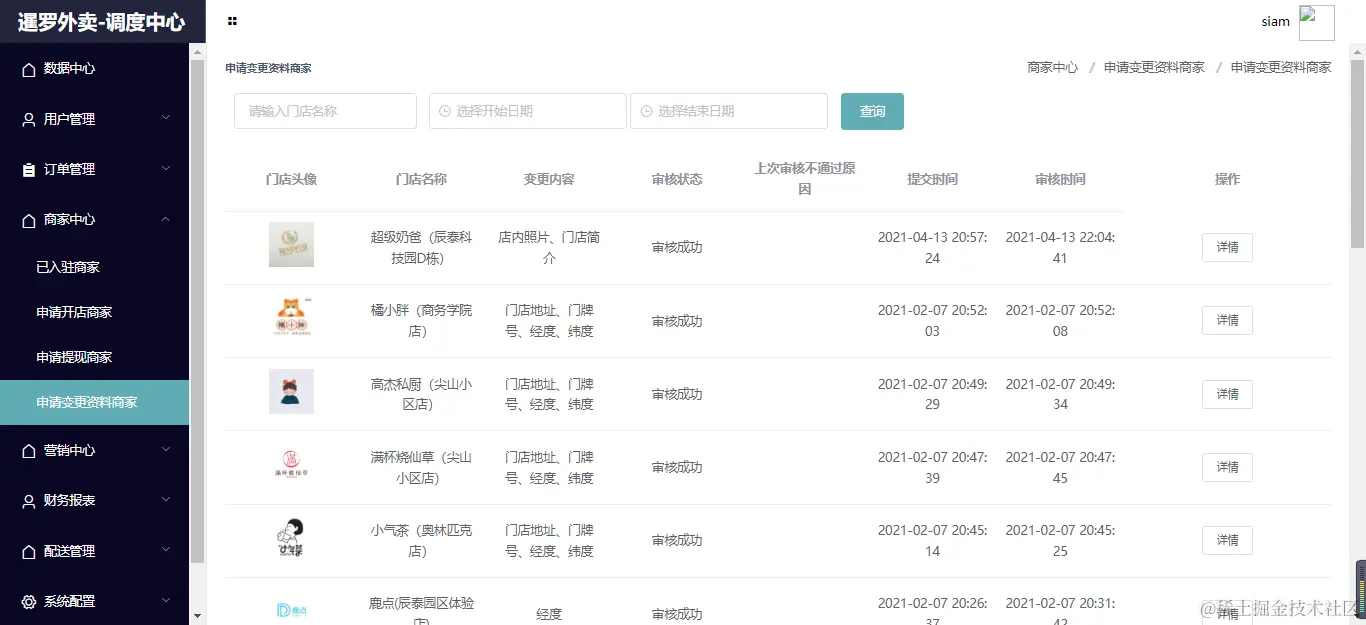Focus the 请输入门店名称 input field
Image resolution: width=1366 pixels, height=625 pixels.
point(325,111)
